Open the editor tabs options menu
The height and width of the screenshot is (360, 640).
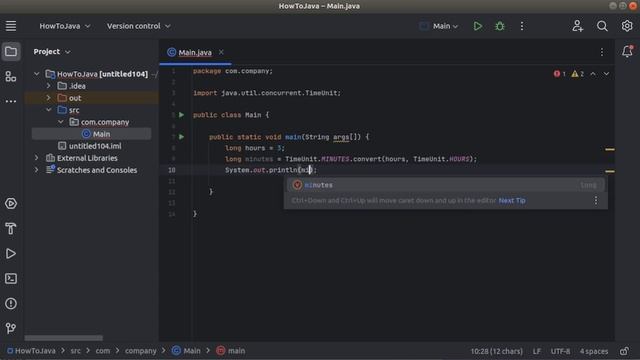point(602,52)
